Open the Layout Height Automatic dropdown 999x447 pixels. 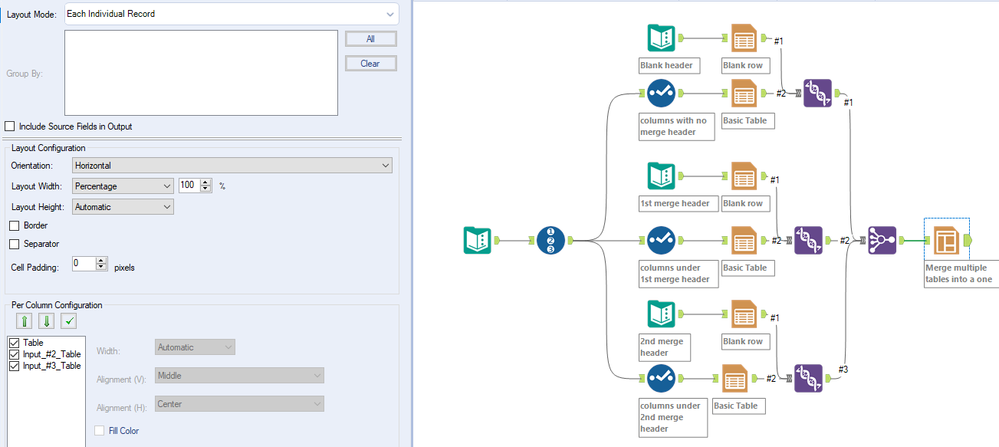(123, 207)
